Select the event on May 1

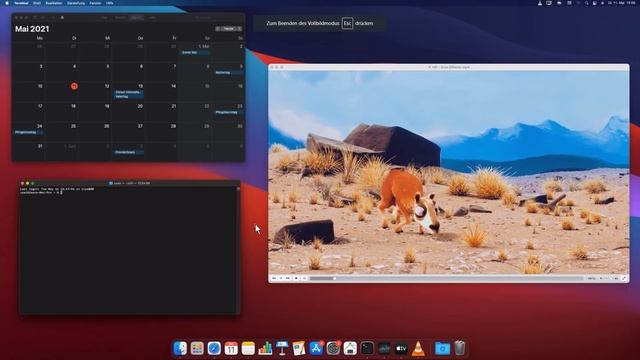coord(195,53)
